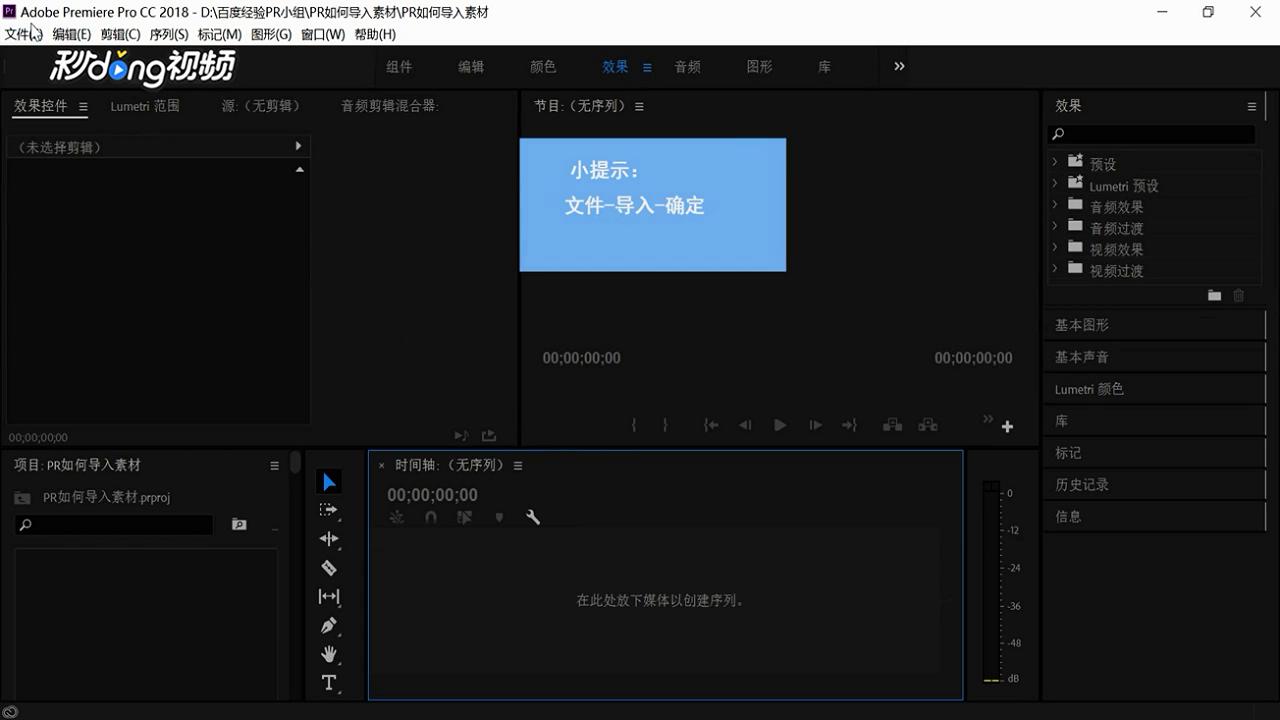The height and width of the screenshot is (720, 1280).
Task: Select the Track Select Forward tool
Action: coord(329,510)
